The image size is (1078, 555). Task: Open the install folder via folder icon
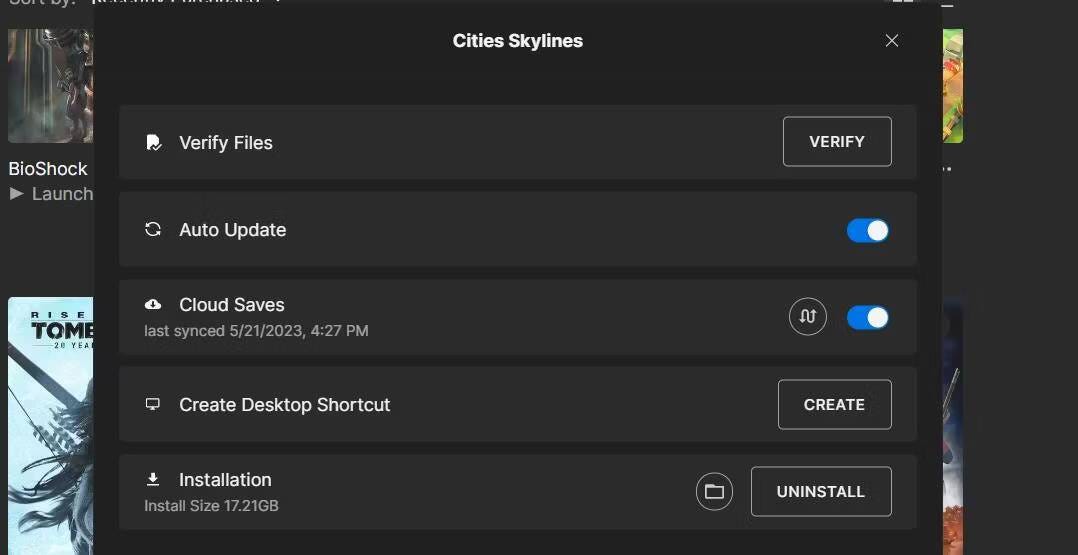[714, 491]
